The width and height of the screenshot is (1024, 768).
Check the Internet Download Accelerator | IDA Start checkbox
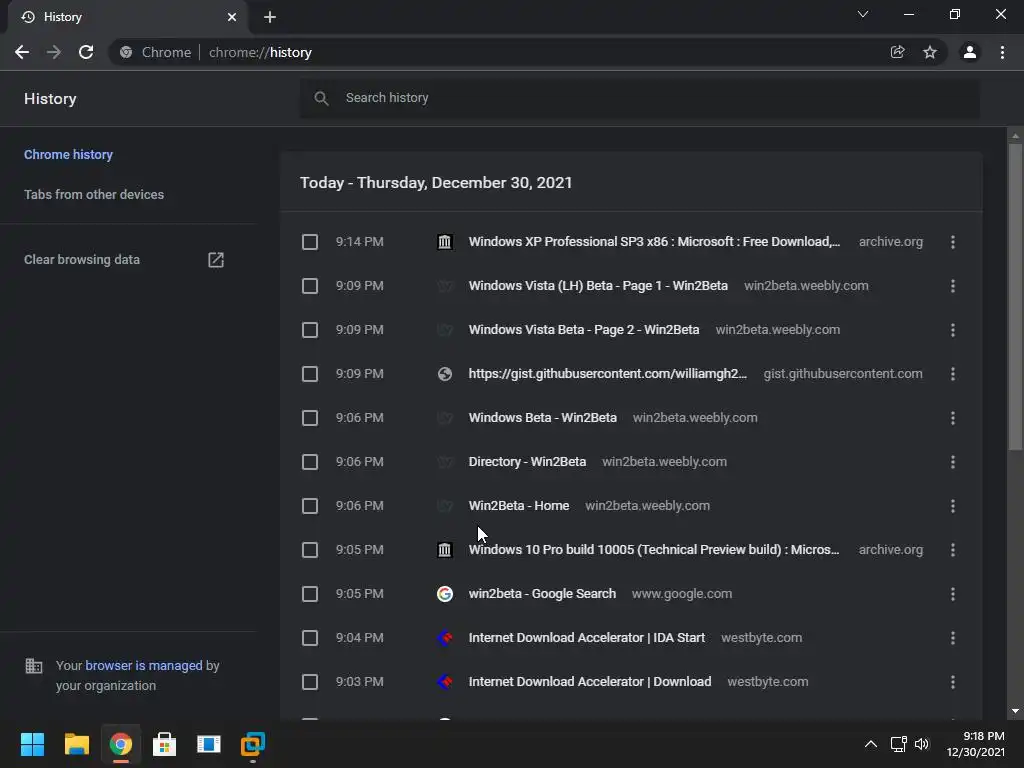pyautogui.click(x=310, y=638)
